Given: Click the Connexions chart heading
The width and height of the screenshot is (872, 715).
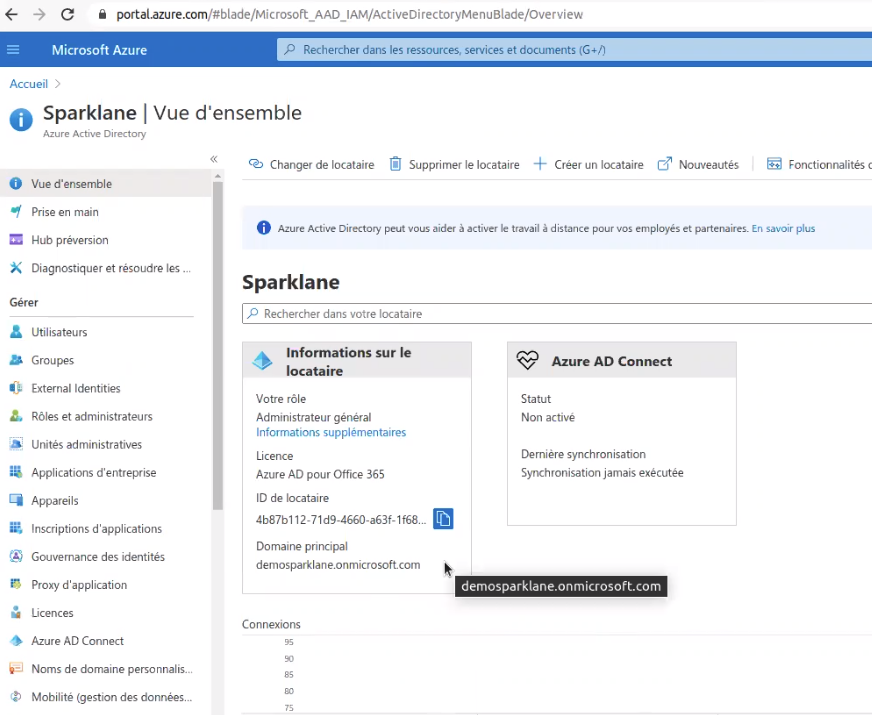Looking at the screenshot, I should [x=271, y=624].
